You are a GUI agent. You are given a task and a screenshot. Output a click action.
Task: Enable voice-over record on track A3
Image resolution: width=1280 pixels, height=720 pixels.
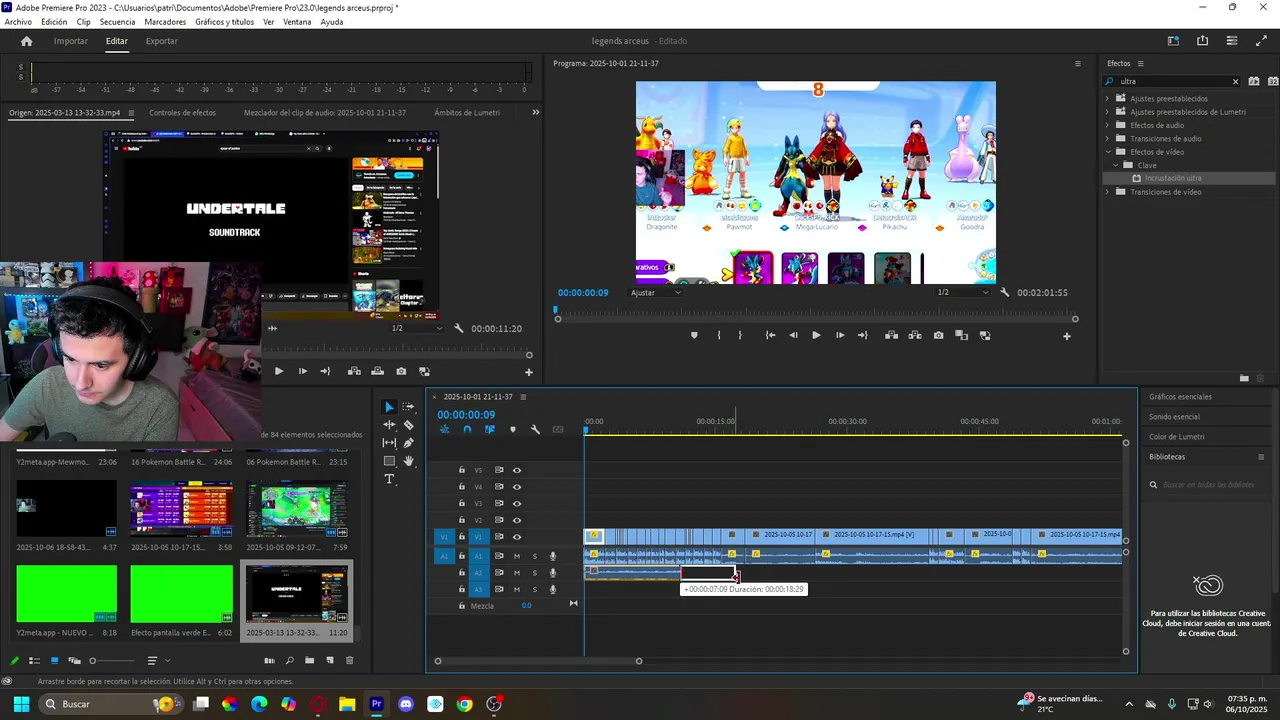tap(553, 590)
